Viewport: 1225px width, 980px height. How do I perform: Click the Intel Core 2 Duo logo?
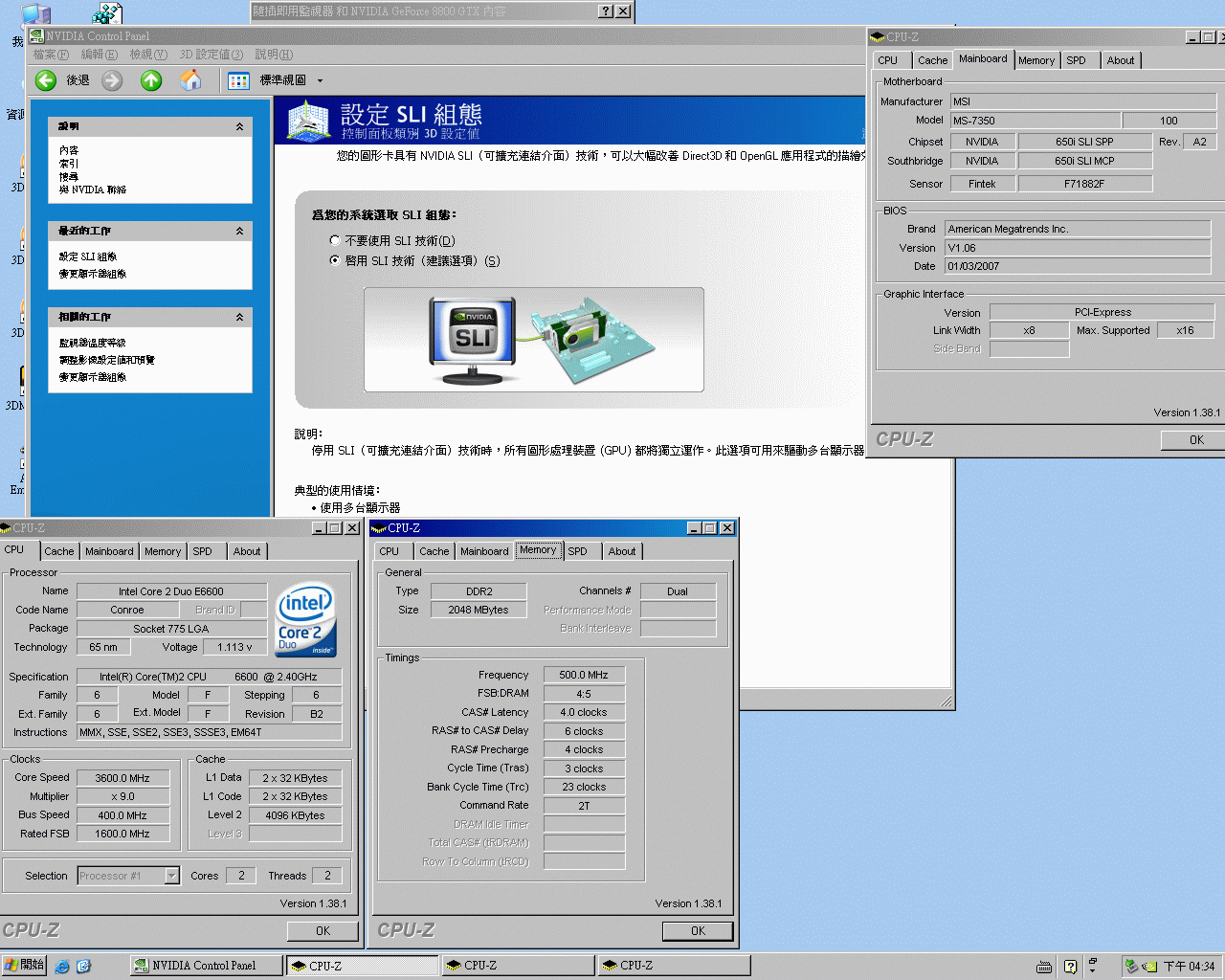point(306,620)
